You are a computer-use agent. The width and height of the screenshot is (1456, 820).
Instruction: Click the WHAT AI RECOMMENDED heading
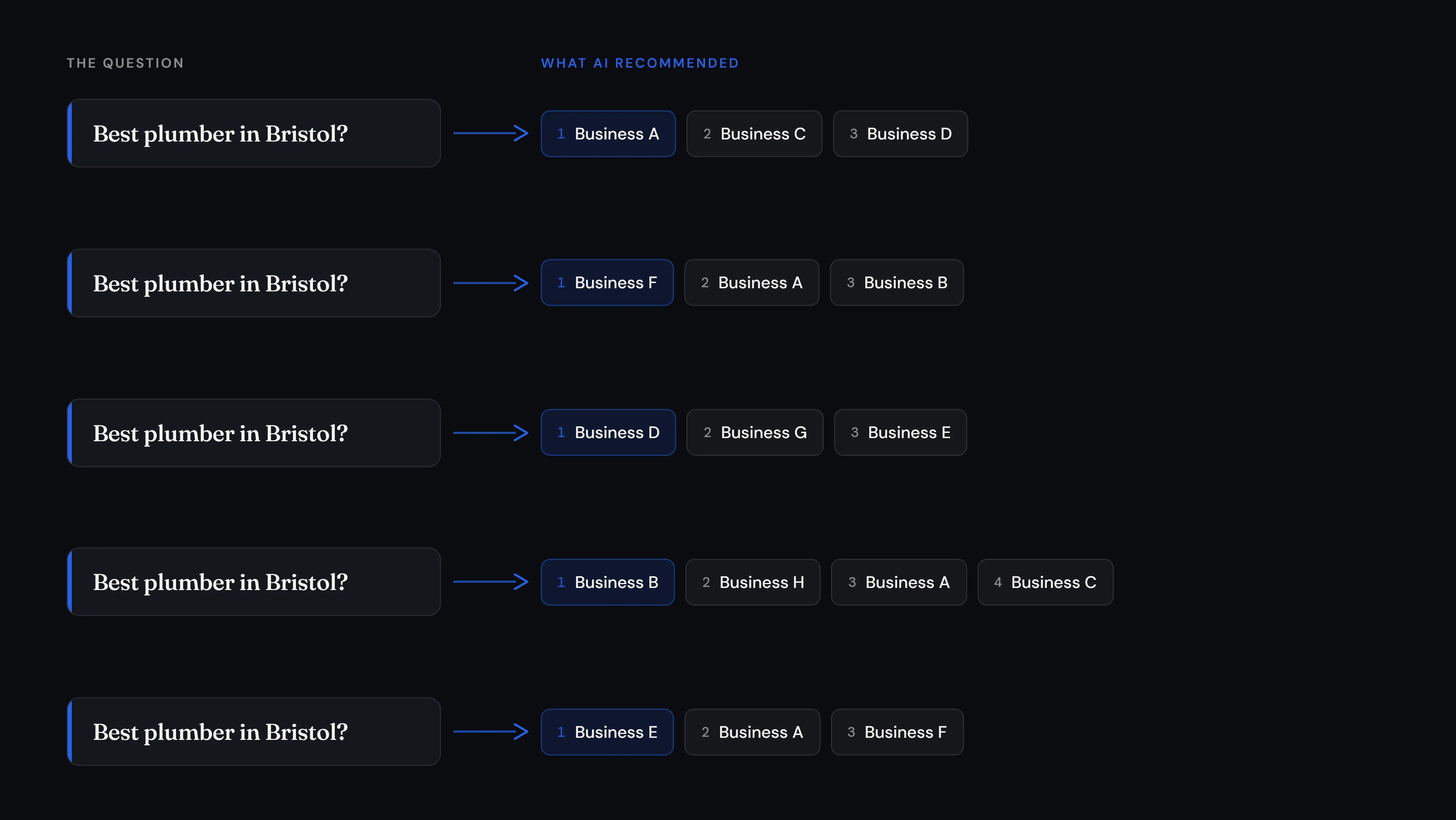coord(640,63)
